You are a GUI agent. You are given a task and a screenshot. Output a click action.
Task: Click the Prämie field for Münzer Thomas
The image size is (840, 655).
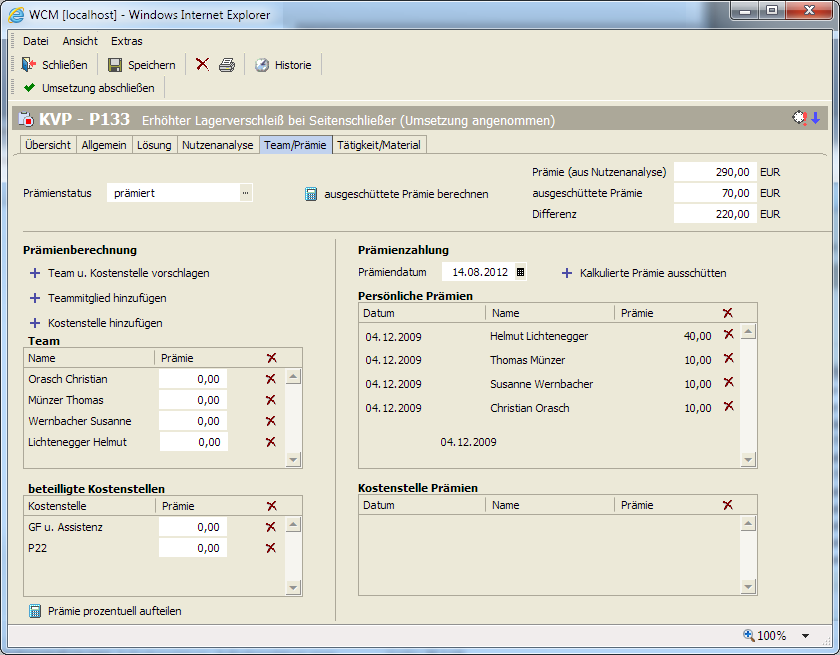pos(193,400)
